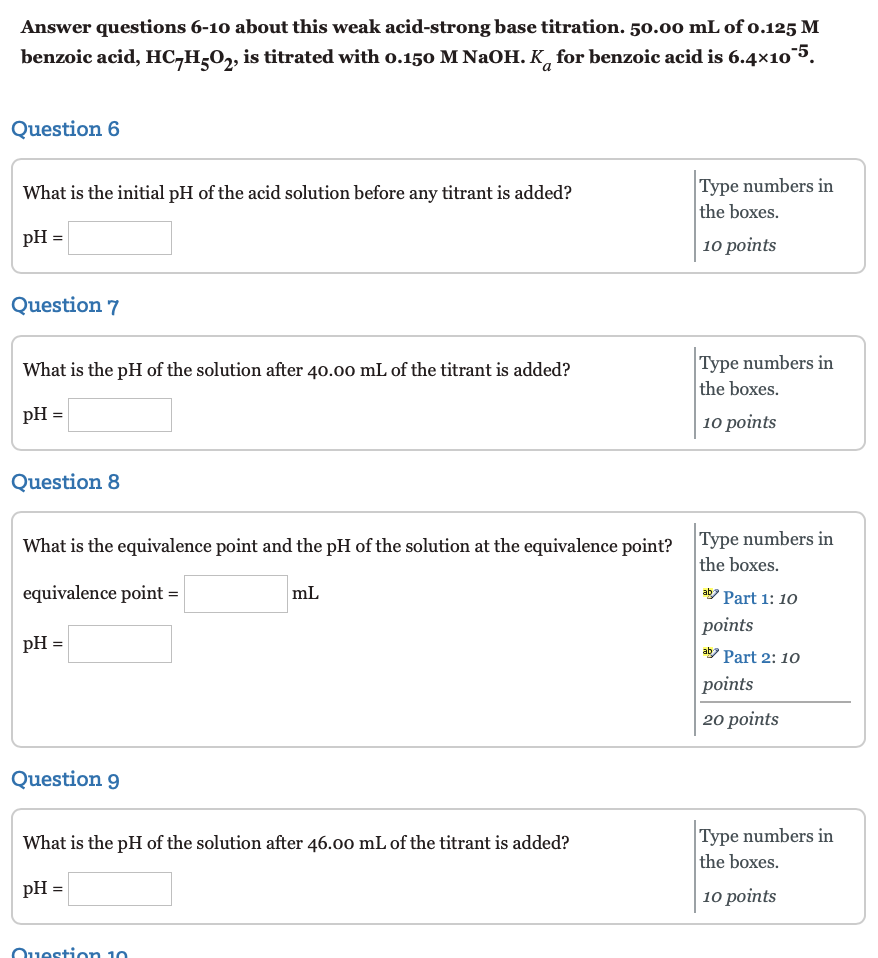Click the initial pH question text in Question 6
Screen dimensions: 878x958
pos(297,192)
